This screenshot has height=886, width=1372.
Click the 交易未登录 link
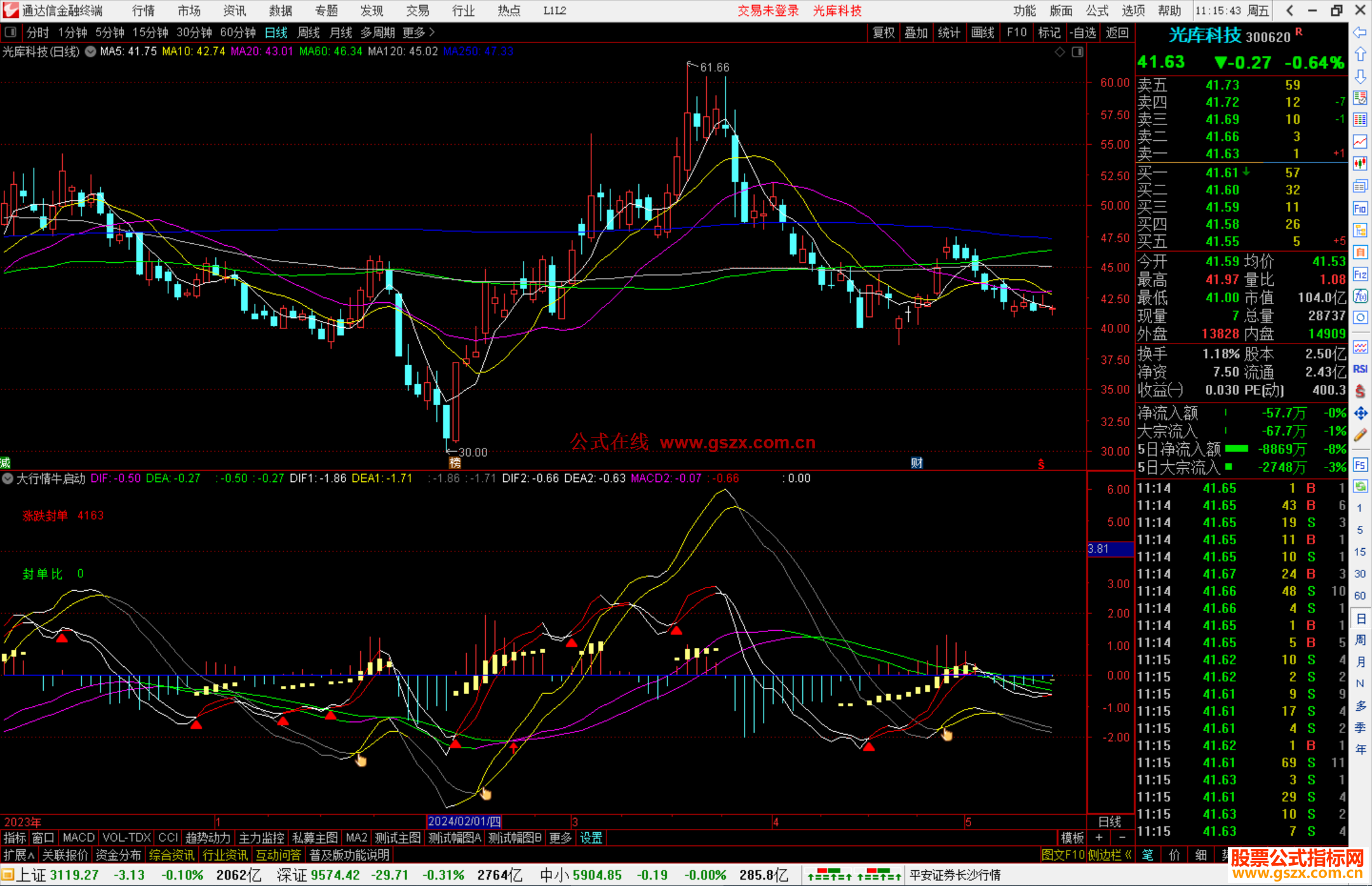[768, 11]
